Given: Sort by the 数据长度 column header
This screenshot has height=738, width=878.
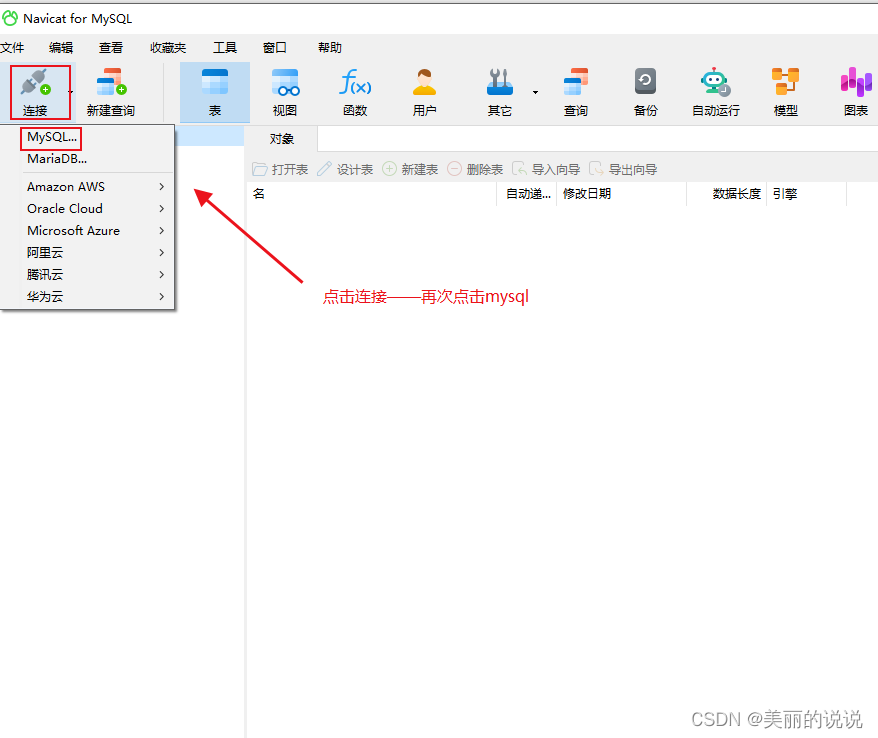Looking at the screenshot, I should [x=726, y=194].
